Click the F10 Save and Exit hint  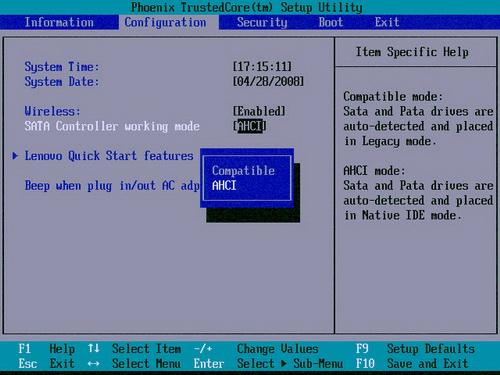pyautogui.click(x=412, y=364)
